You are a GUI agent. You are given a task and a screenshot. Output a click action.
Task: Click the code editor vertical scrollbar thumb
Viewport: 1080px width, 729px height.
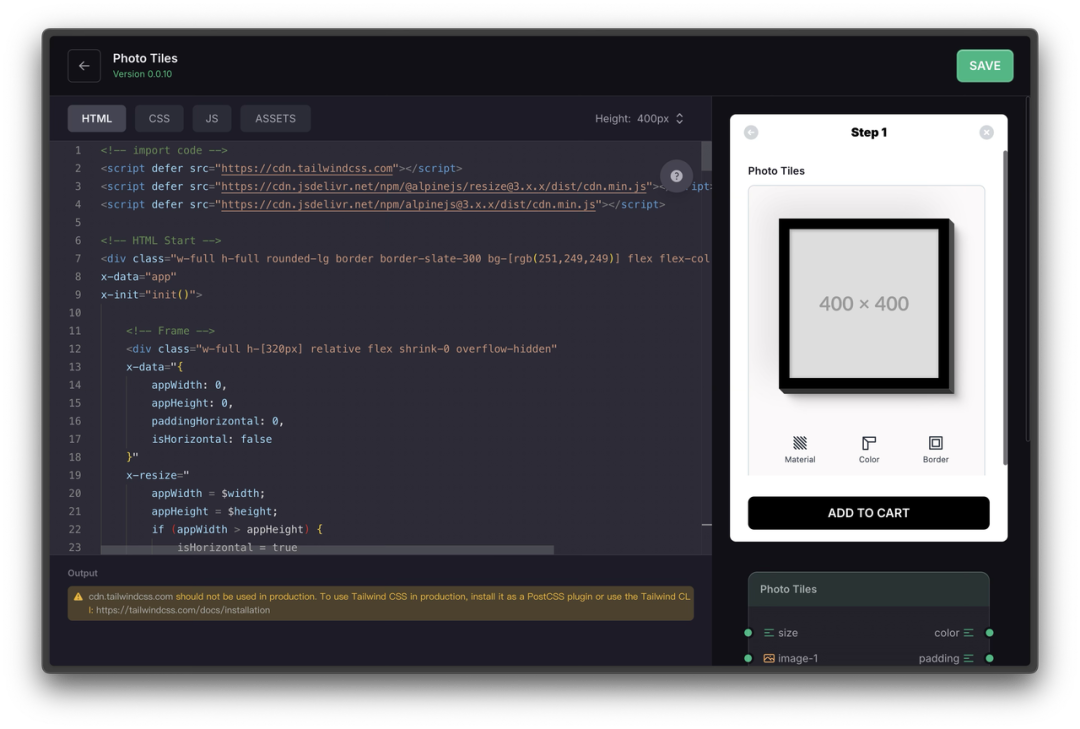(x=706, y=156)
